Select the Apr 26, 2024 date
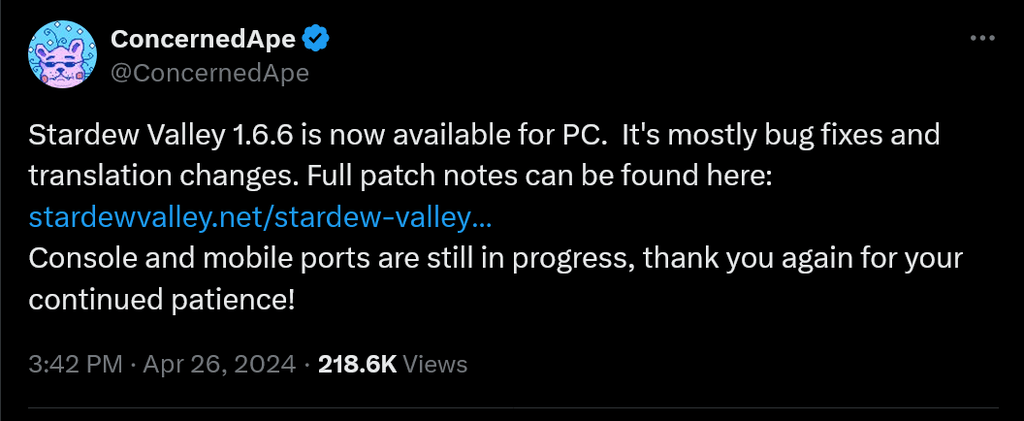 pos(222,364)
